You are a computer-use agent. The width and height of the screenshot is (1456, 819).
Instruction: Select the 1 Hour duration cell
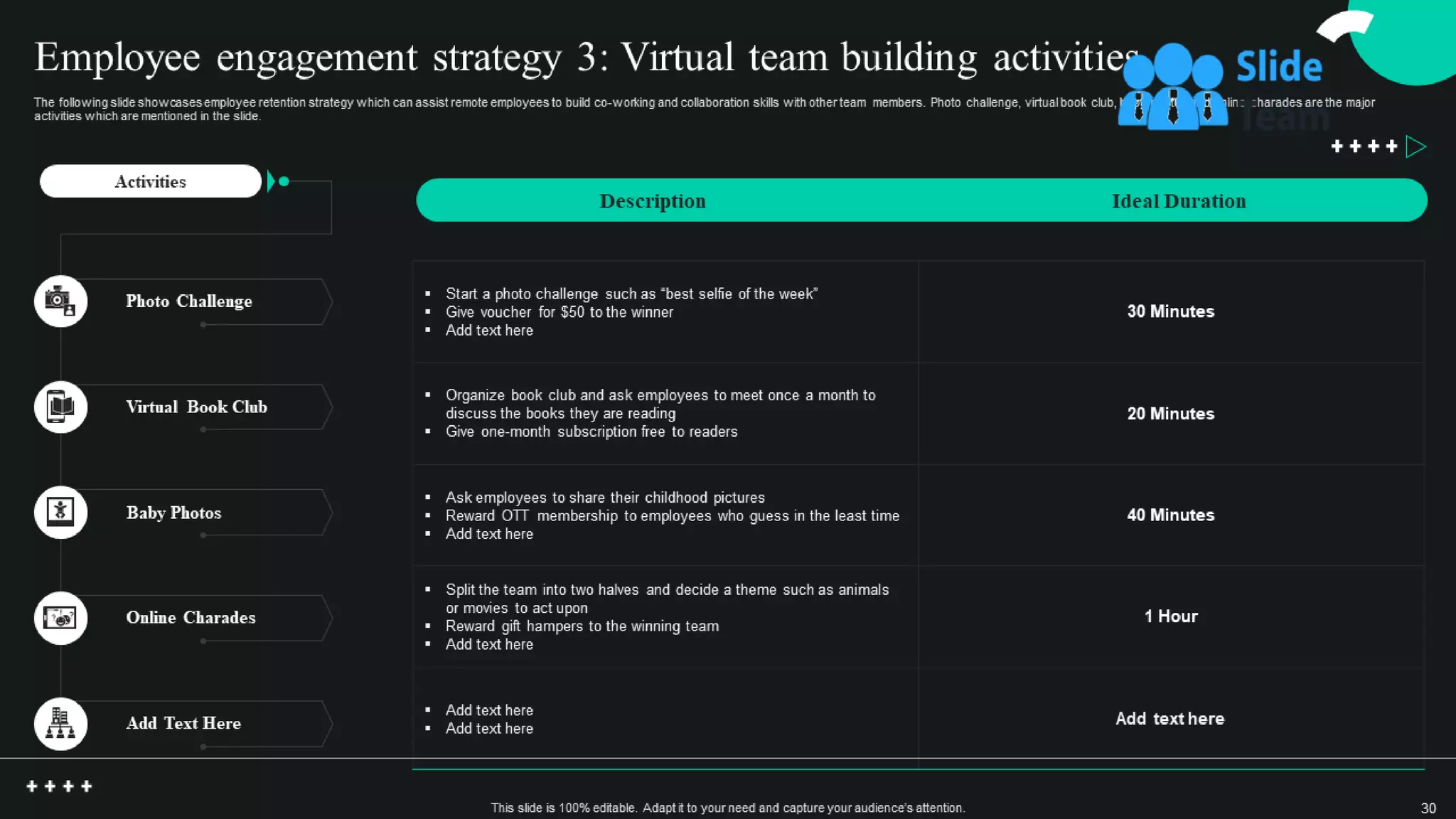(1170, 616)
